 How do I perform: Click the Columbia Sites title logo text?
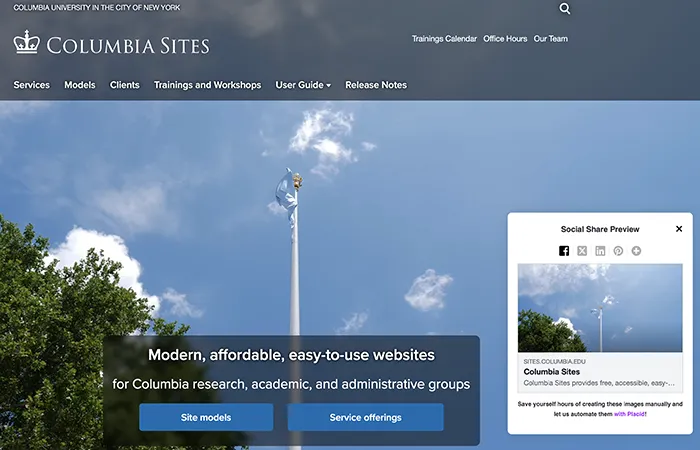coord(128,46)
